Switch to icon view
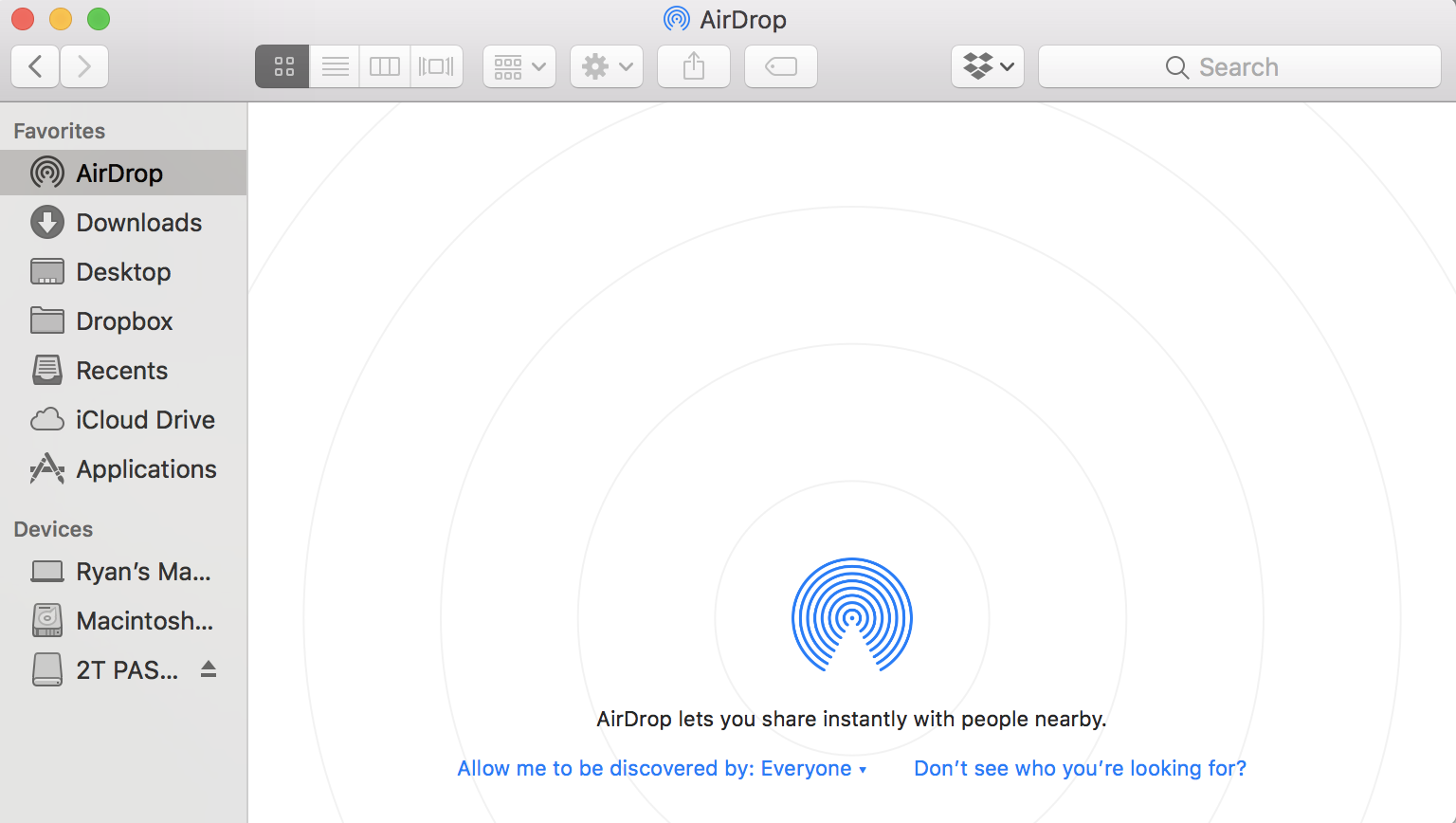 282,66
